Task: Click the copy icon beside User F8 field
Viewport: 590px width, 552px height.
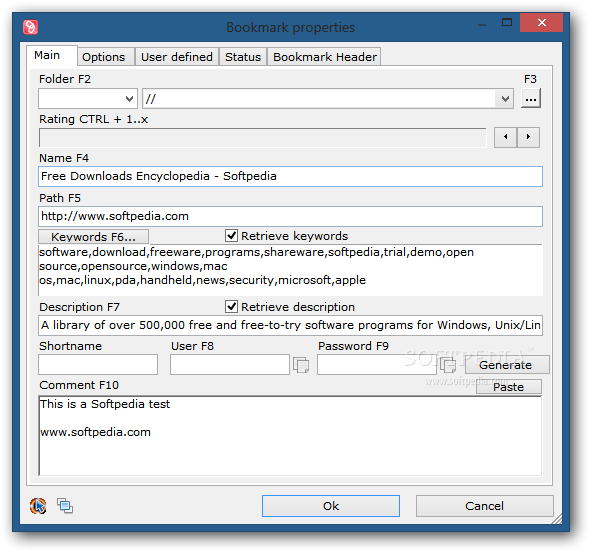Action: (x=301, y=365)
